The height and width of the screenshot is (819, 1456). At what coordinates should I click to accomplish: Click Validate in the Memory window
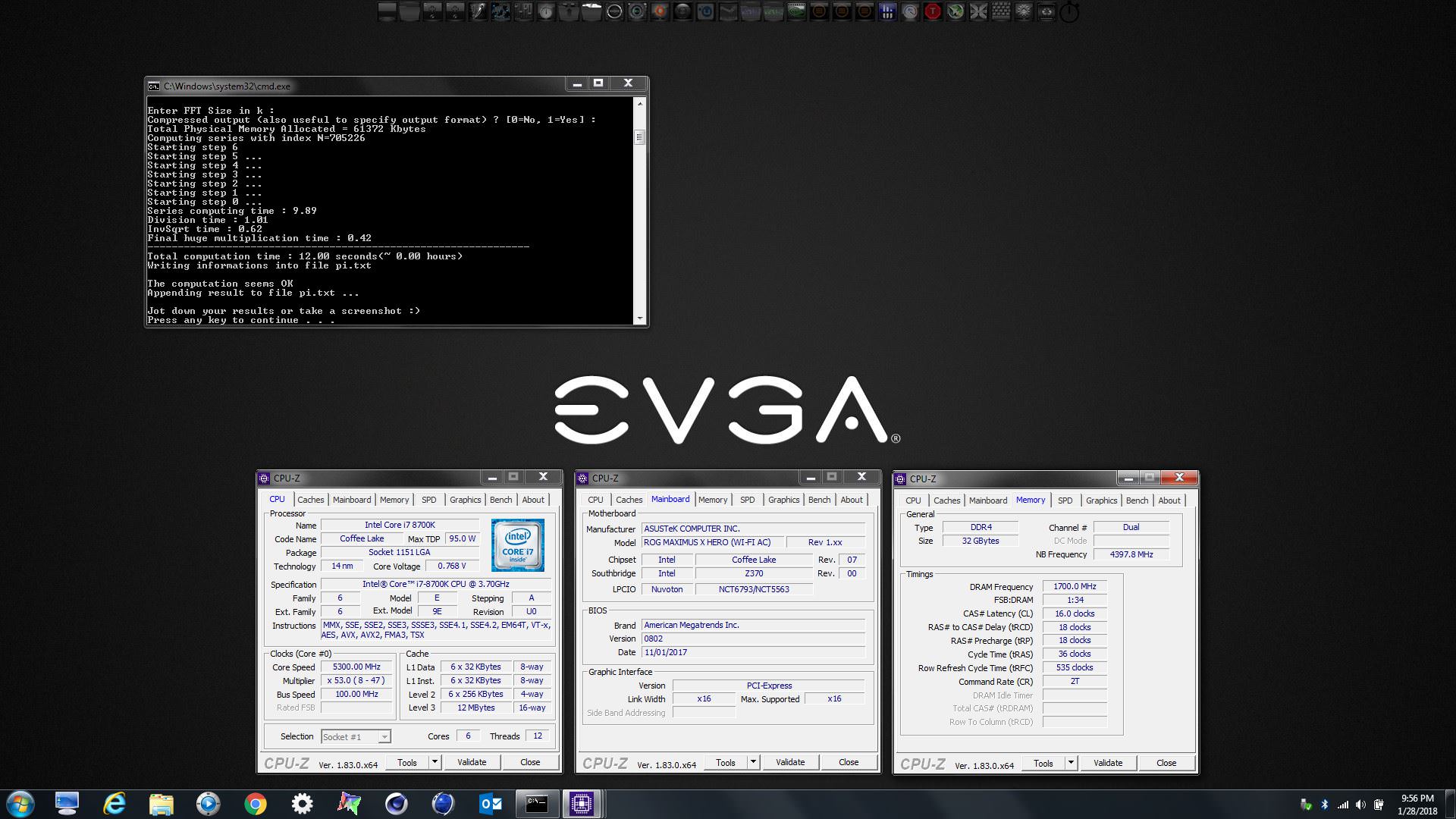(x=1108, y=763)
